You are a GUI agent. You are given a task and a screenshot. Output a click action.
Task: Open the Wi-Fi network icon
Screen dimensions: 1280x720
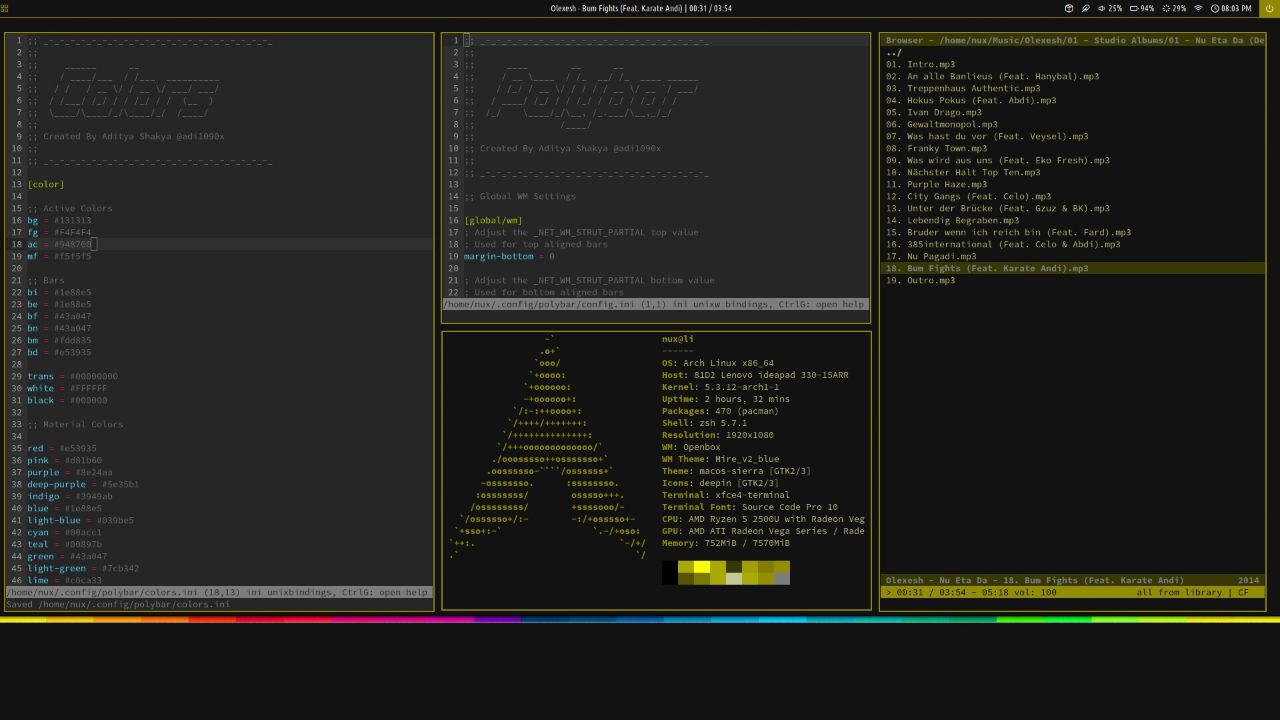pyautogui.click(x=1198, y=8)
